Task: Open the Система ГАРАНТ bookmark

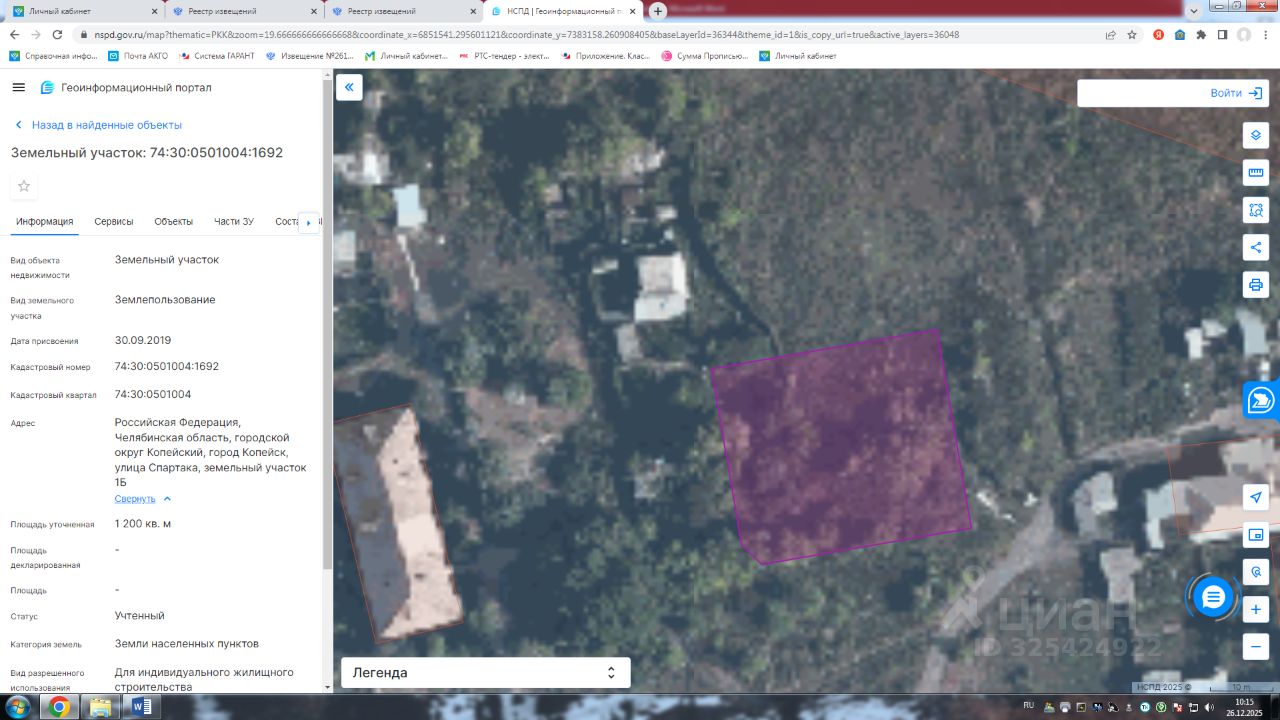Action: coord(216,56)
